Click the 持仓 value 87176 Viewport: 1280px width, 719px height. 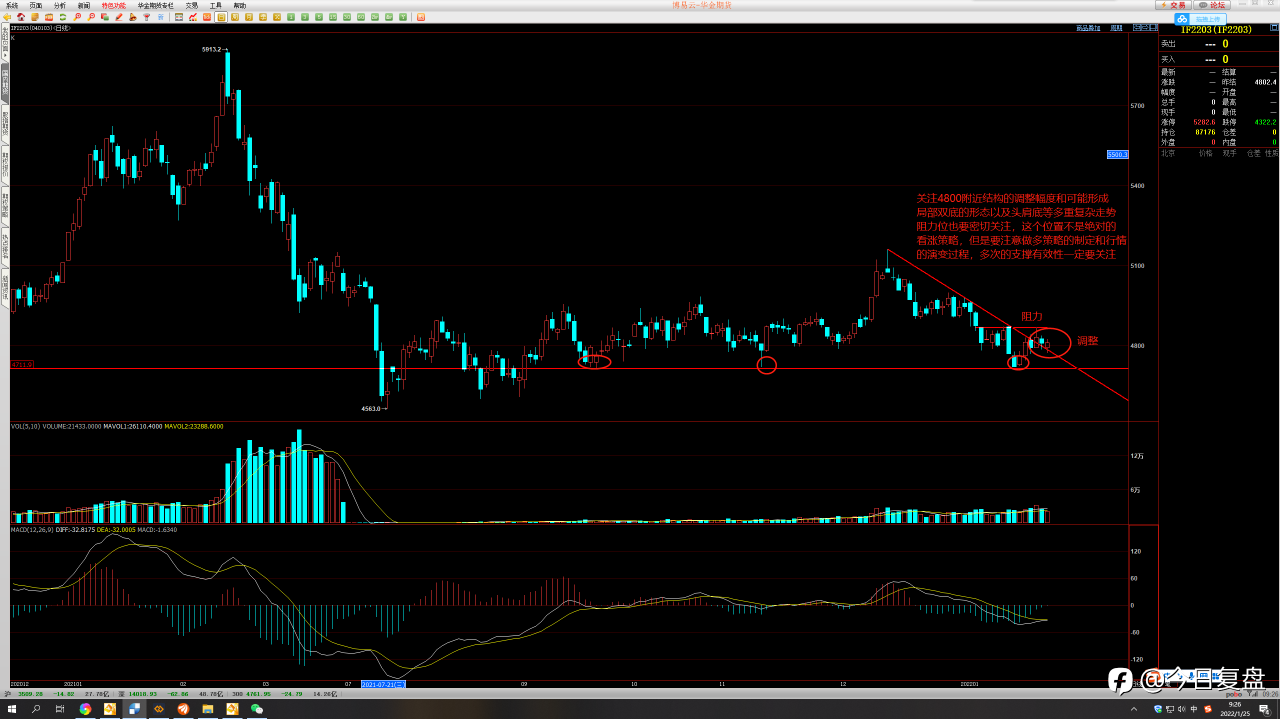tap(1205, 132)
